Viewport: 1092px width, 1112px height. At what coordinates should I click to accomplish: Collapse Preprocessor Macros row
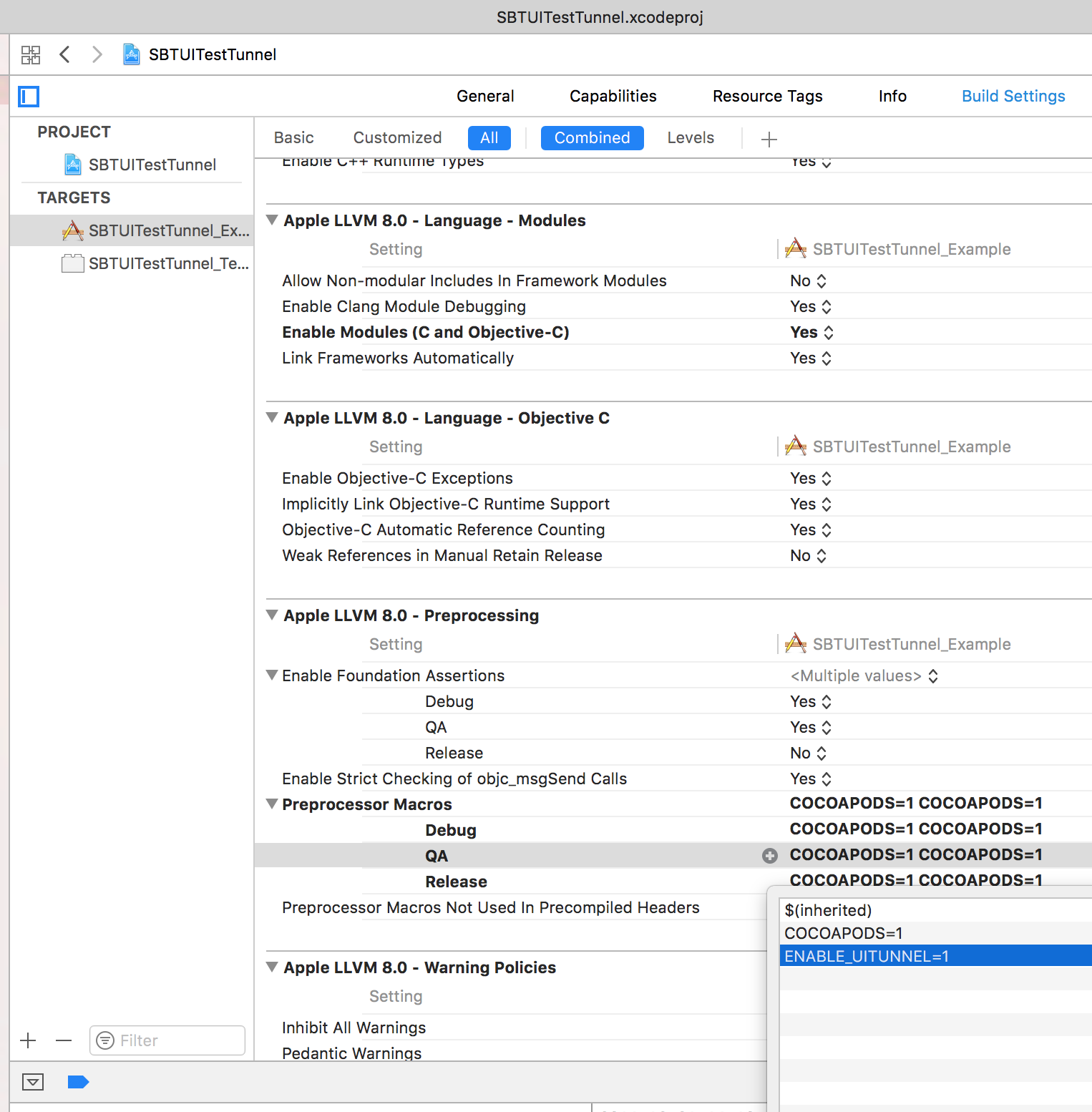point(272,804)
